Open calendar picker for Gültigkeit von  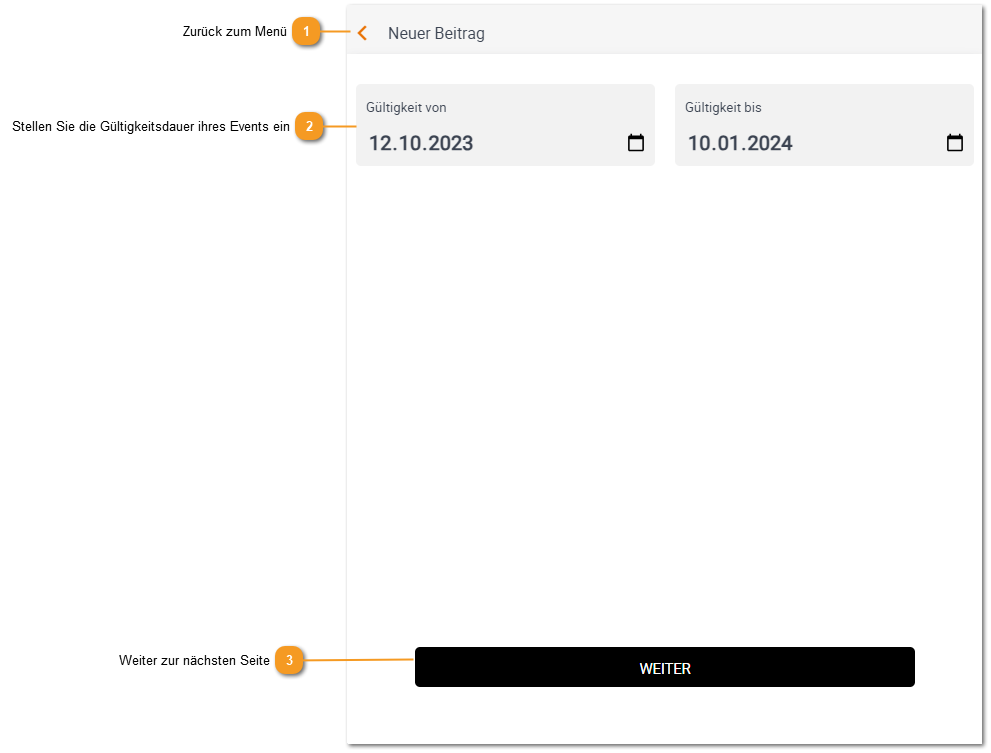(x=636, y=143)
